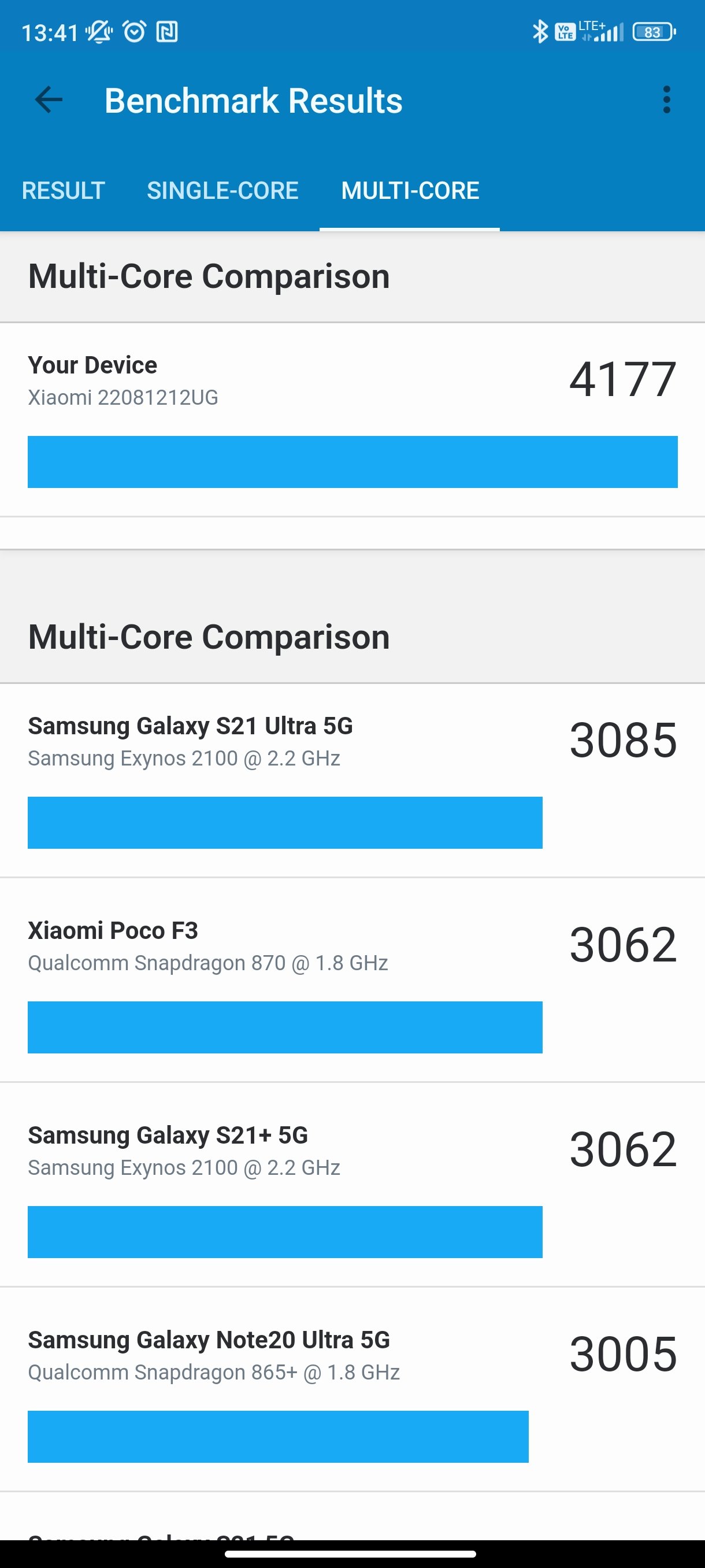Switch to the SINGLE-CORE tab
705x1568 pixels.
[x=222, y=191]
